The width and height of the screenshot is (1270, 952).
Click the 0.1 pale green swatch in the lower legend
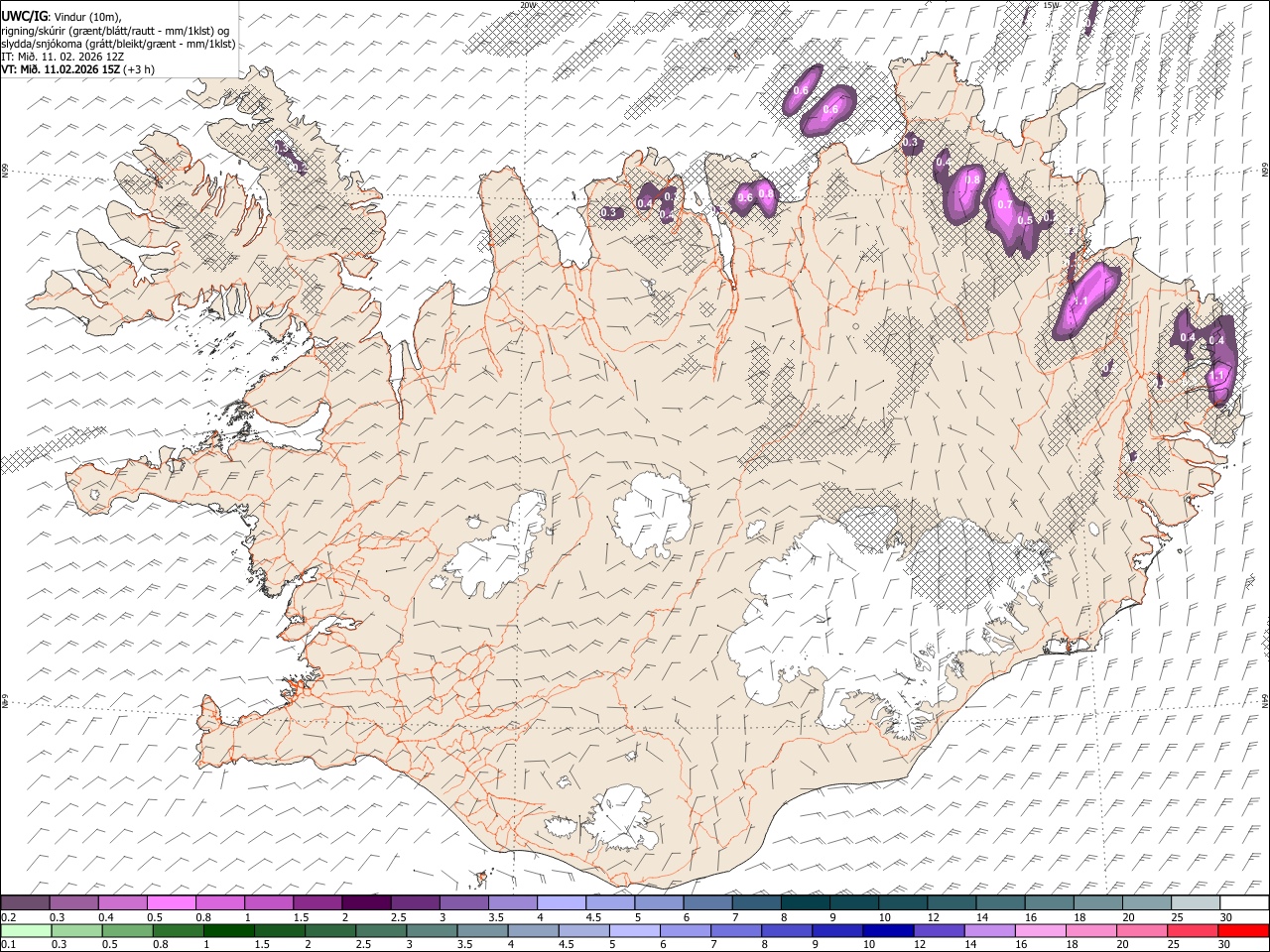coord(27,930)
